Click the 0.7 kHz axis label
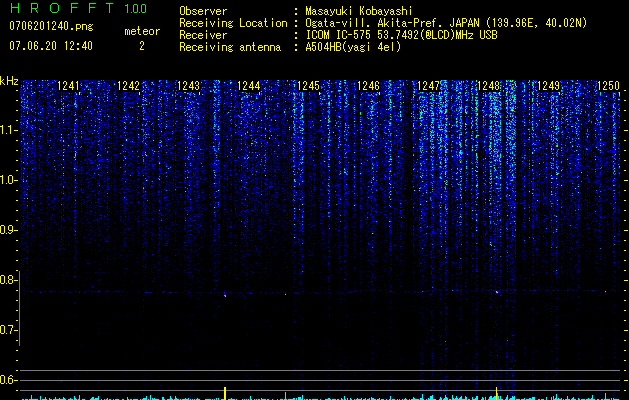629x400 pixels. pyautogui.click(x=8, y=330)
